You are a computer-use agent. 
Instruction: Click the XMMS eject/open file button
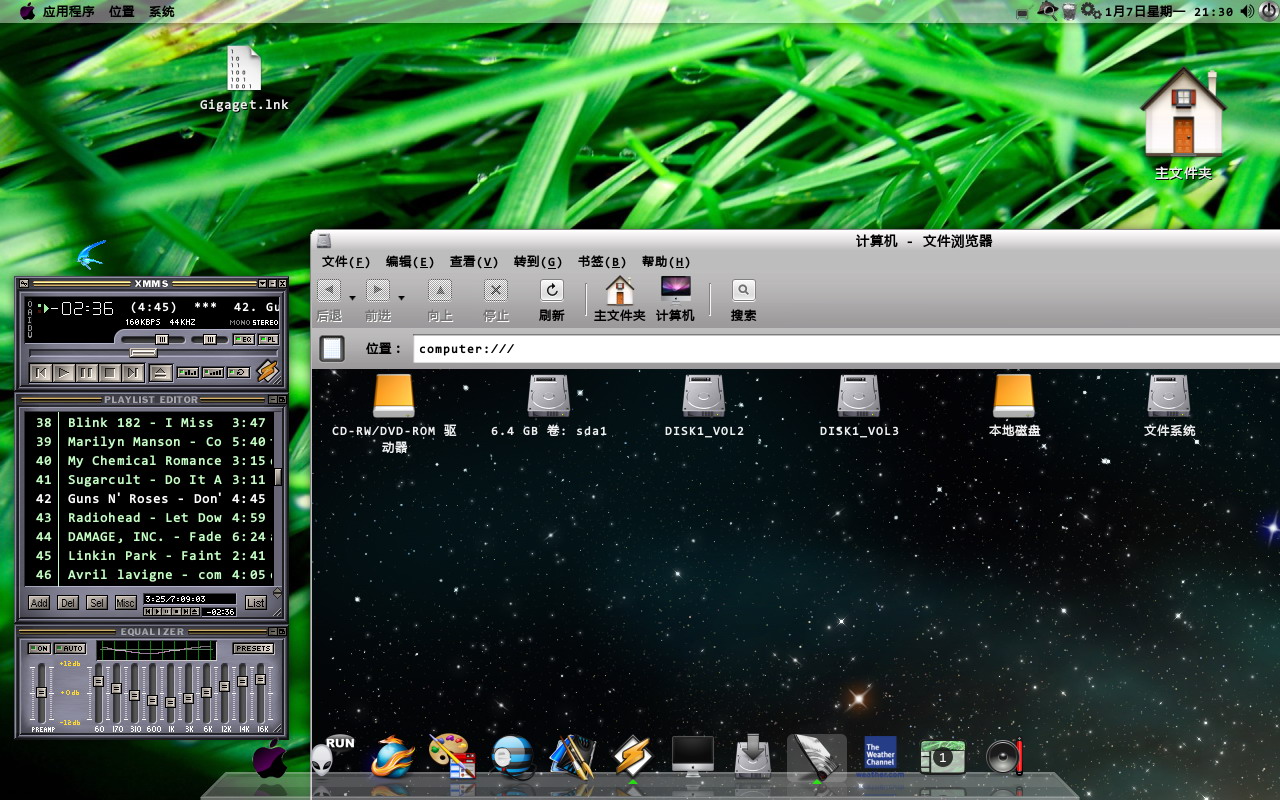pos(160,373)
